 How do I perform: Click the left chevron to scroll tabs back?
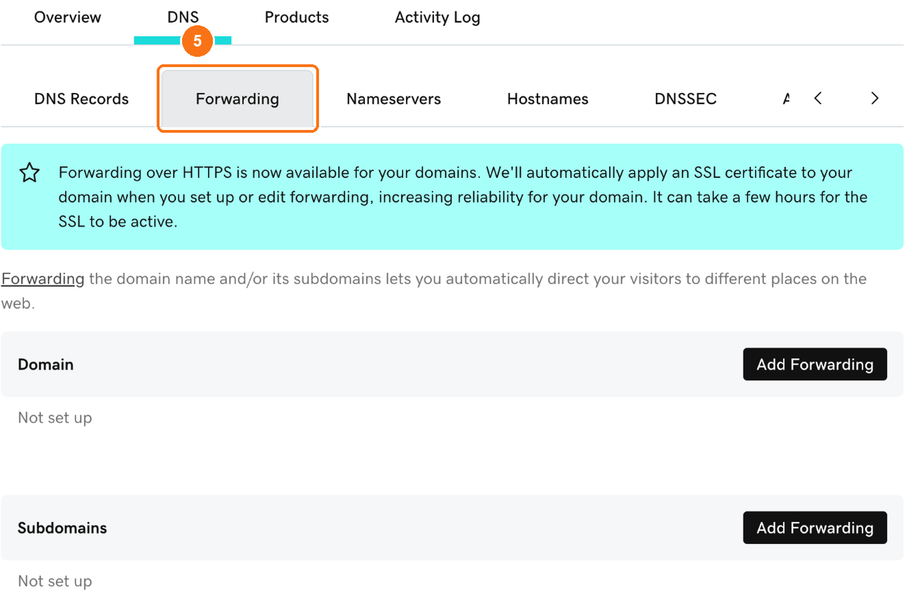(x=818, y=98)
